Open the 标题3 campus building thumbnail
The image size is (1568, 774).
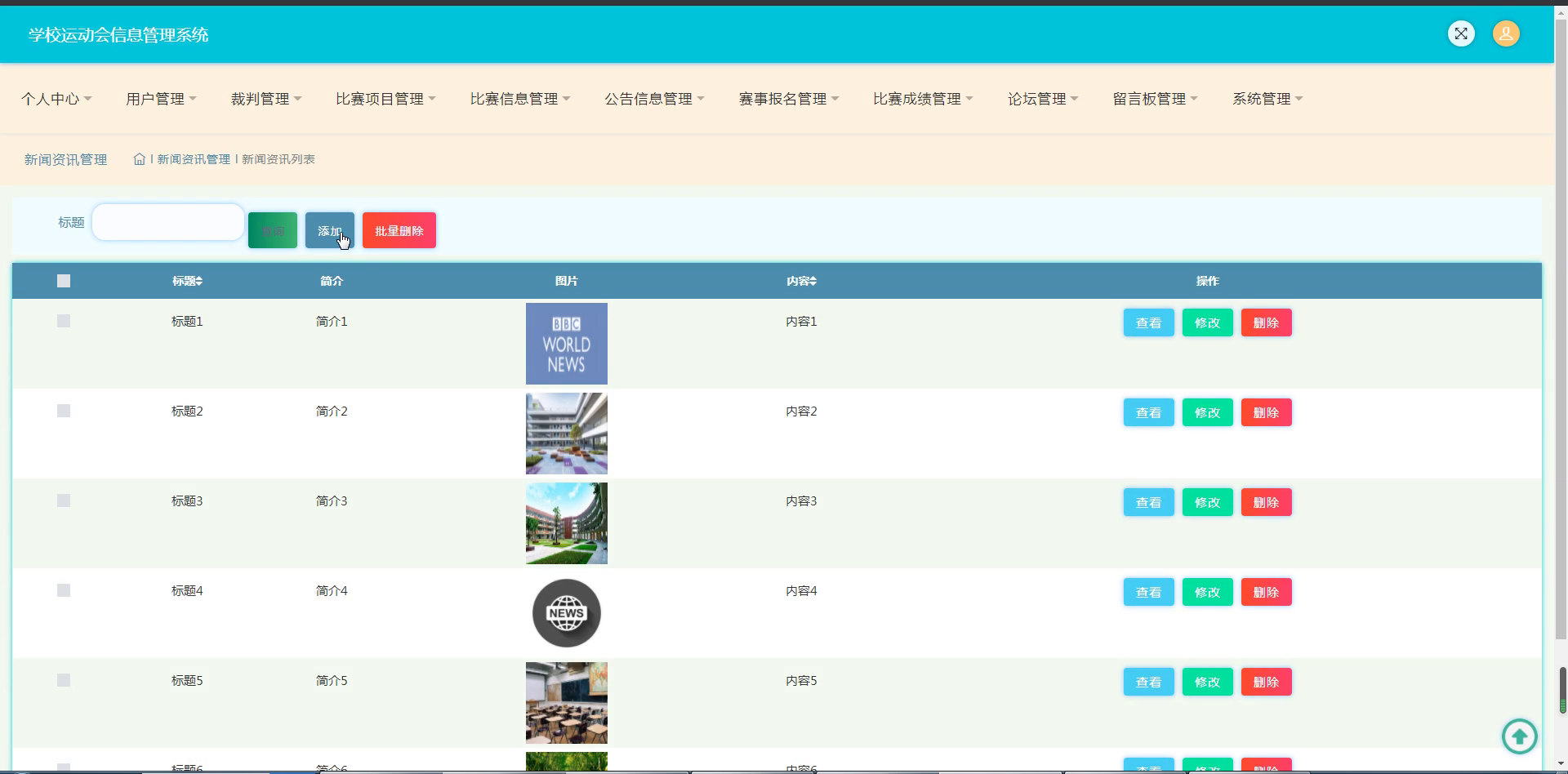pos(567,523)
